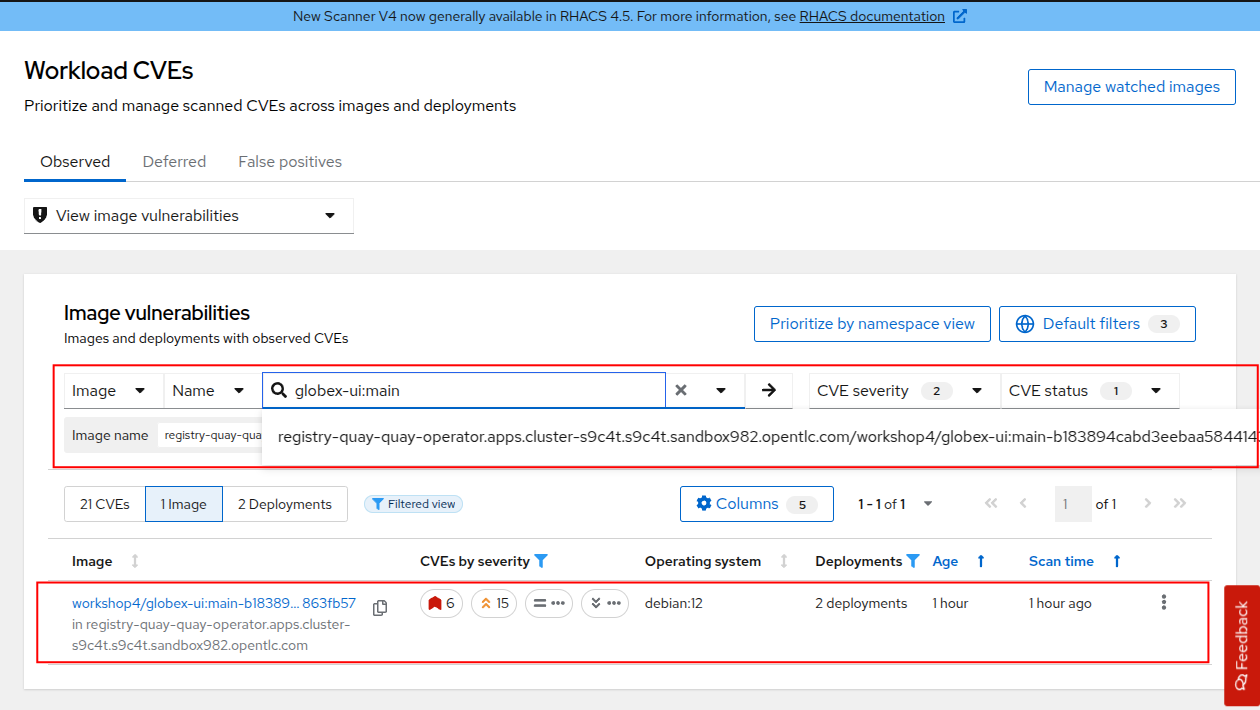Go to previous page icon
Image resolution: width=1260 pixels, height=710 pixels.
[1023, 504]
